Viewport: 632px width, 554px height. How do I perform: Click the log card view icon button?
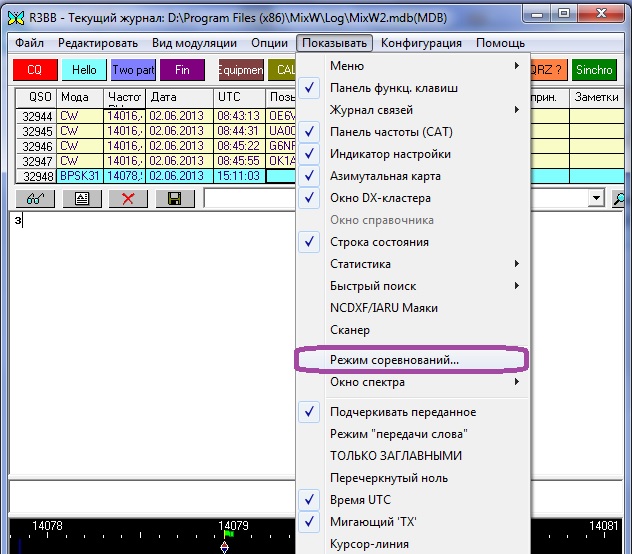81,198
